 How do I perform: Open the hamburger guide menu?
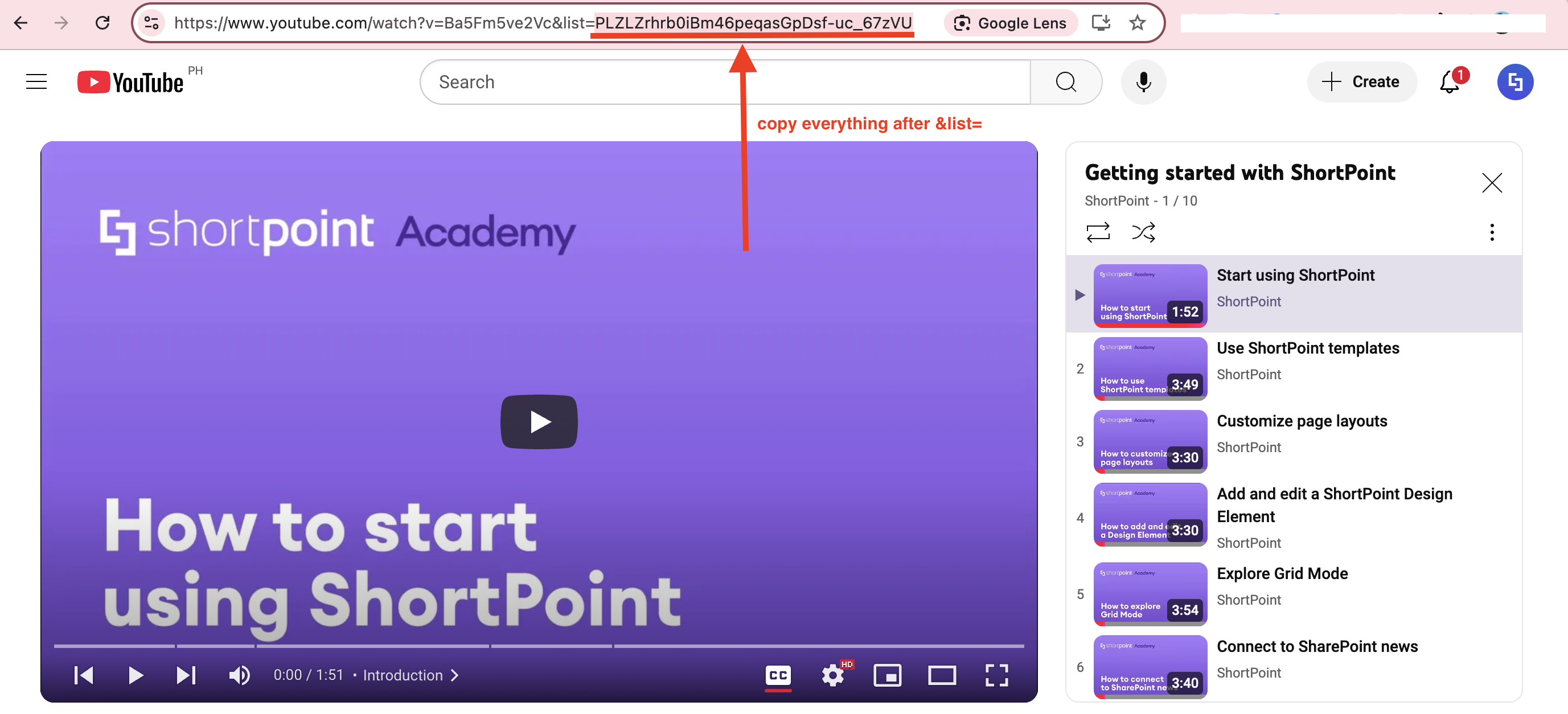click(36, 81)
